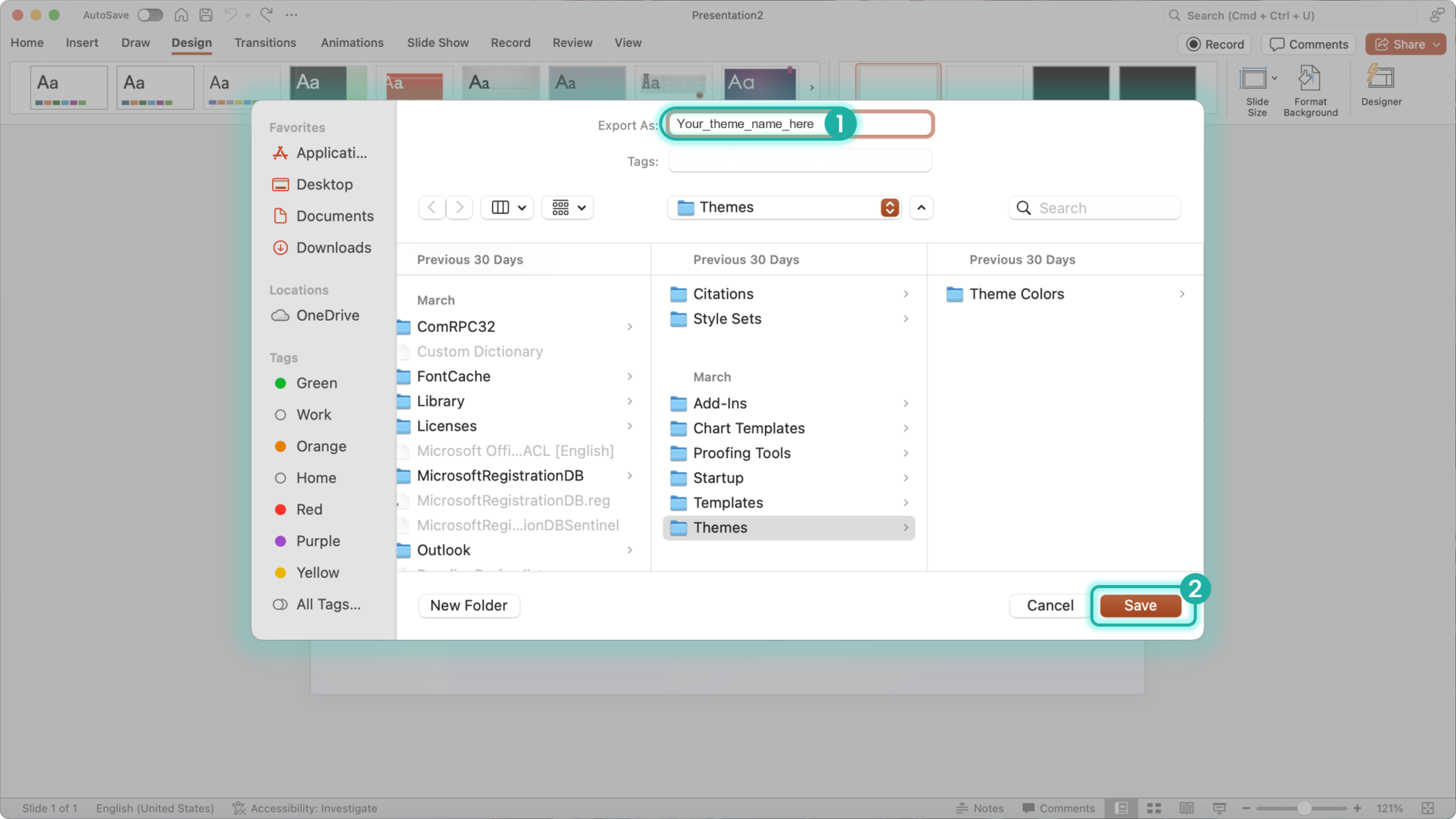Image resolution: width=1456 pixels, height=819 pixels.
Task: Open the item grouping dropdown
Action: coord(567,207)
